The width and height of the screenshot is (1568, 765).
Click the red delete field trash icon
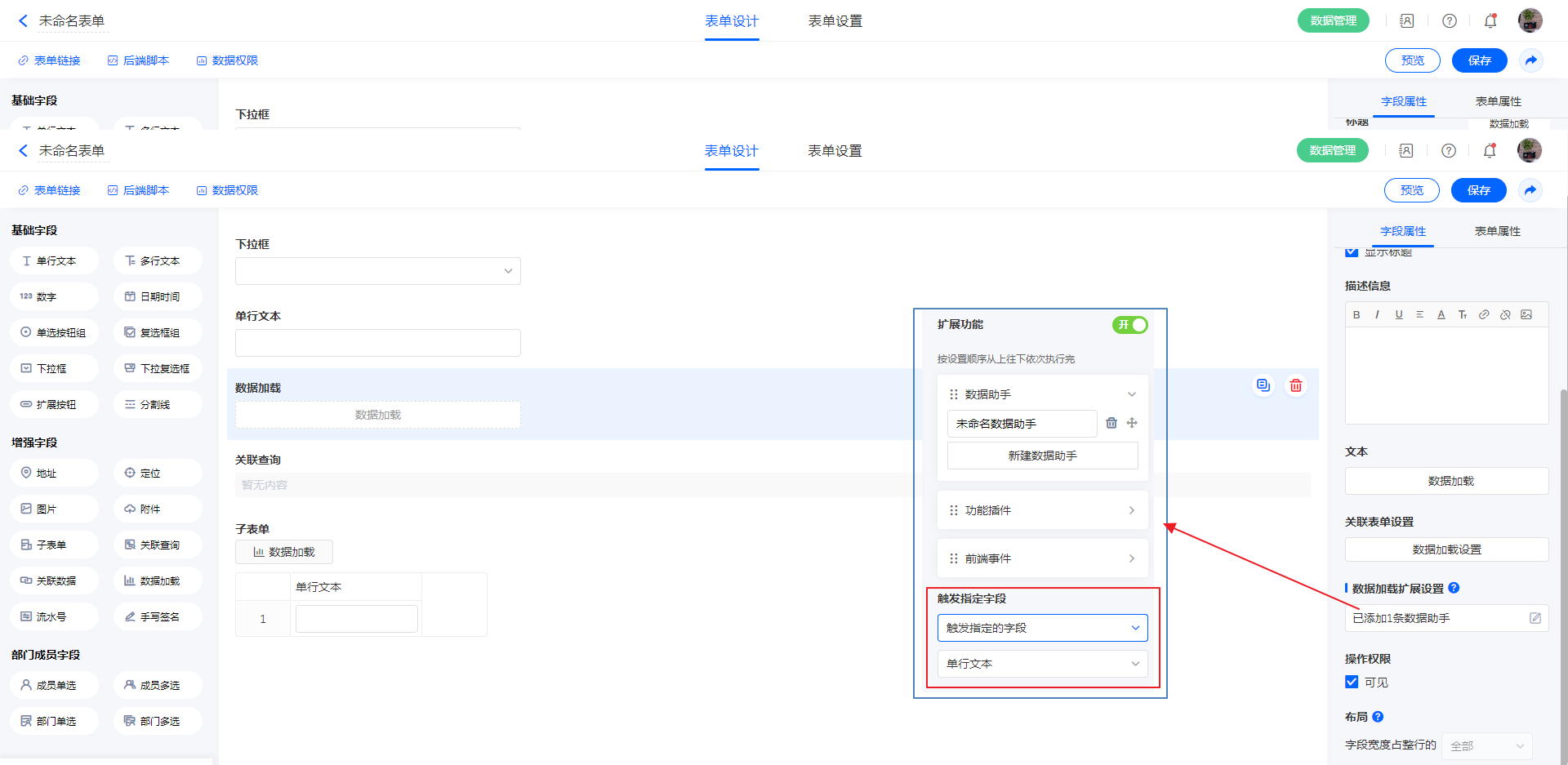coord(1295,385)
